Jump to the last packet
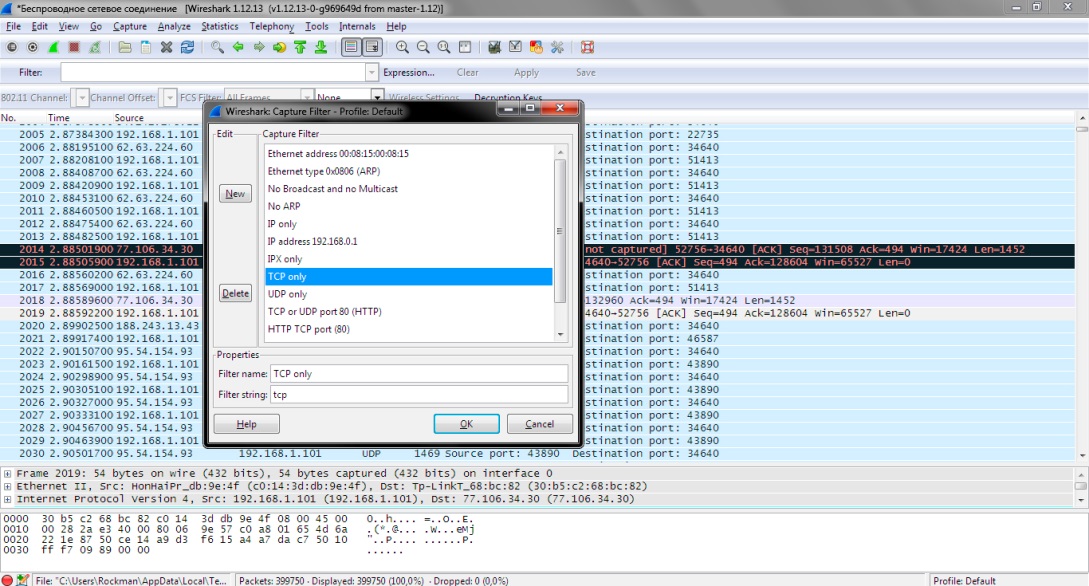The image size is (1089, 586). pos(321,47)
